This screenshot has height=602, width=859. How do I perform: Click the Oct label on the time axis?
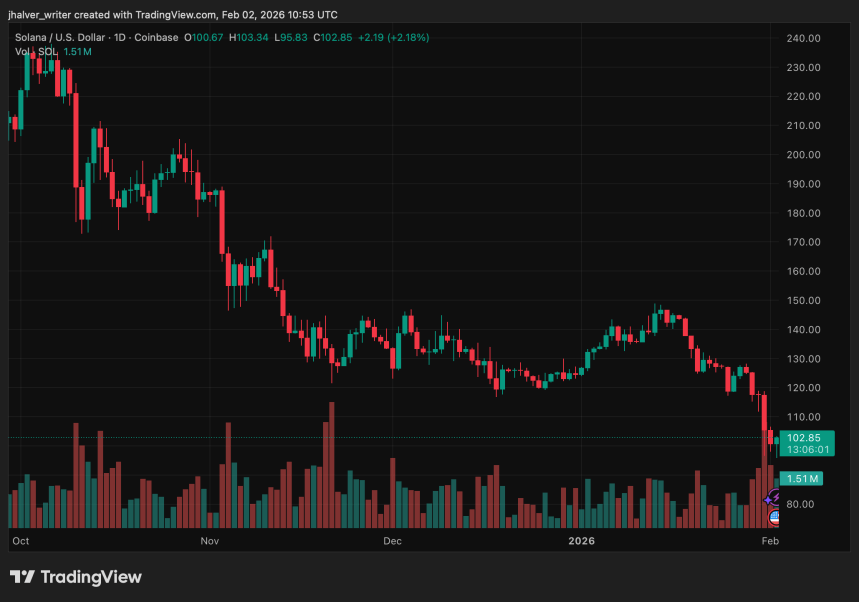click(x=20, y=540)
